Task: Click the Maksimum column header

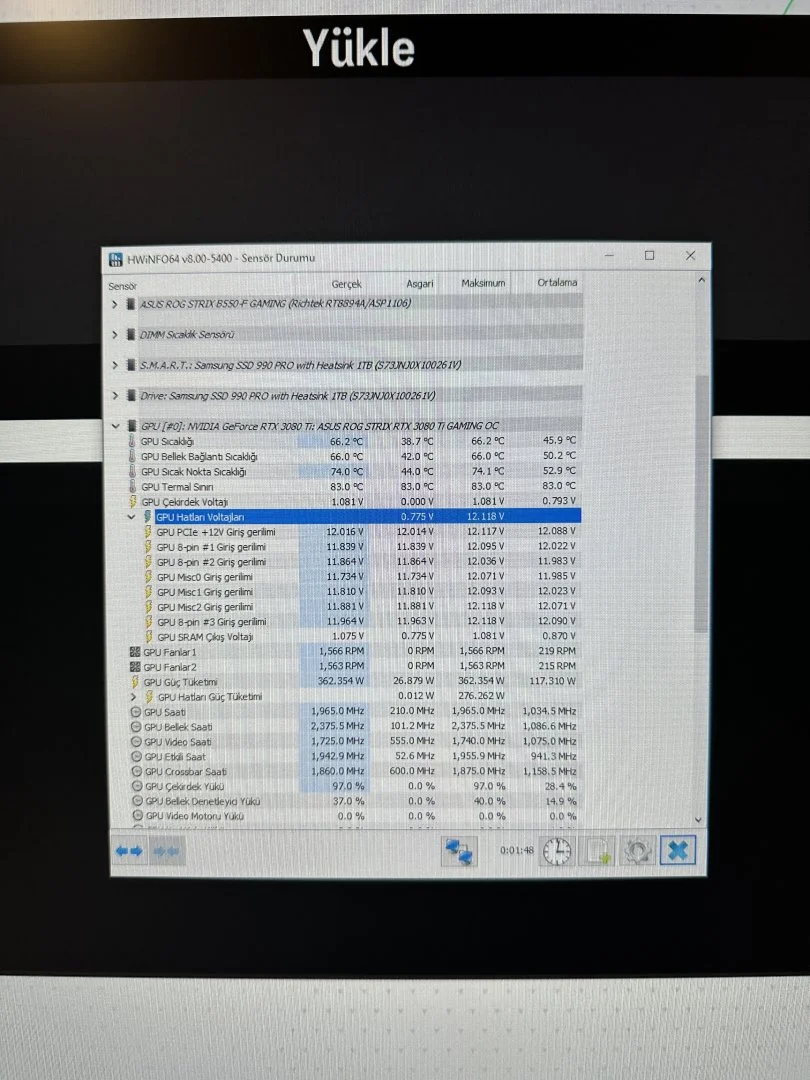Action: [484, 283]
